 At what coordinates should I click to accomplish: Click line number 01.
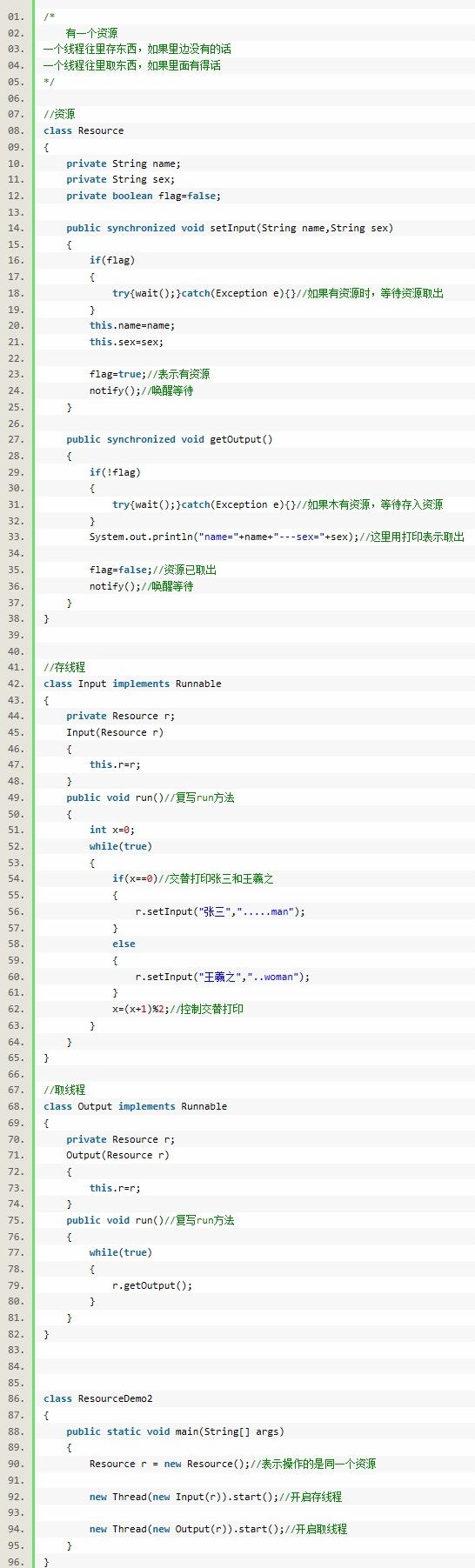(17, 17)
